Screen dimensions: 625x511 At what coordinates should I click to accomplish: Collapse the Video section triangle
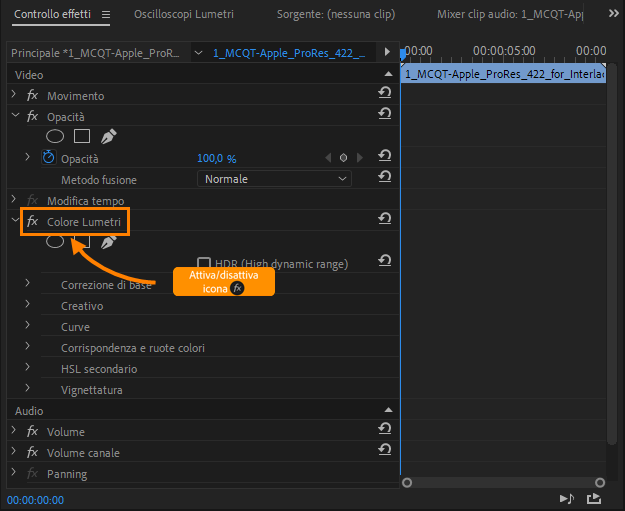(388, 74)
